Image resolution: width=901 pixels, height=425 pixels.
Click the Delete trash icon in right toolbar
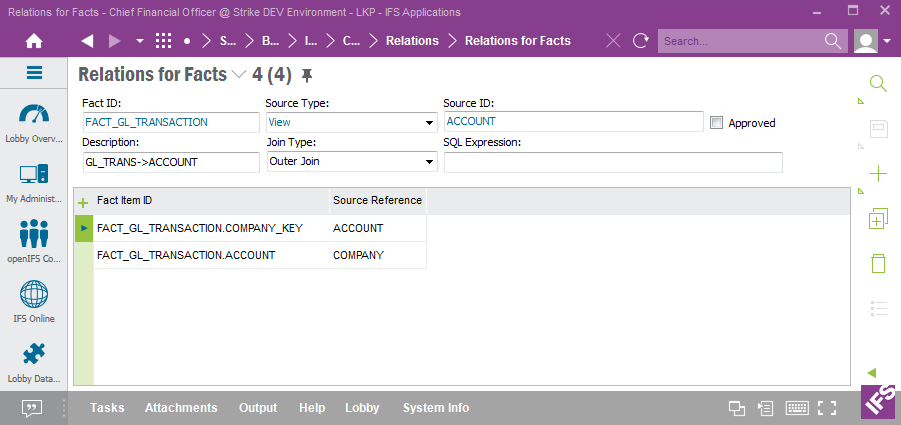(879, 263)
